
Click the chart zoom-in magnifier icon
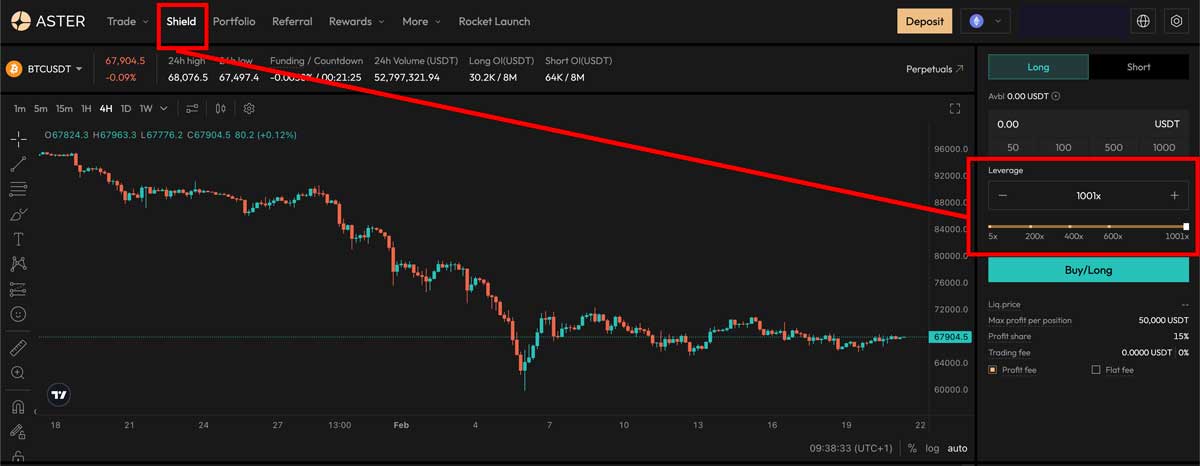click(18, 373)
